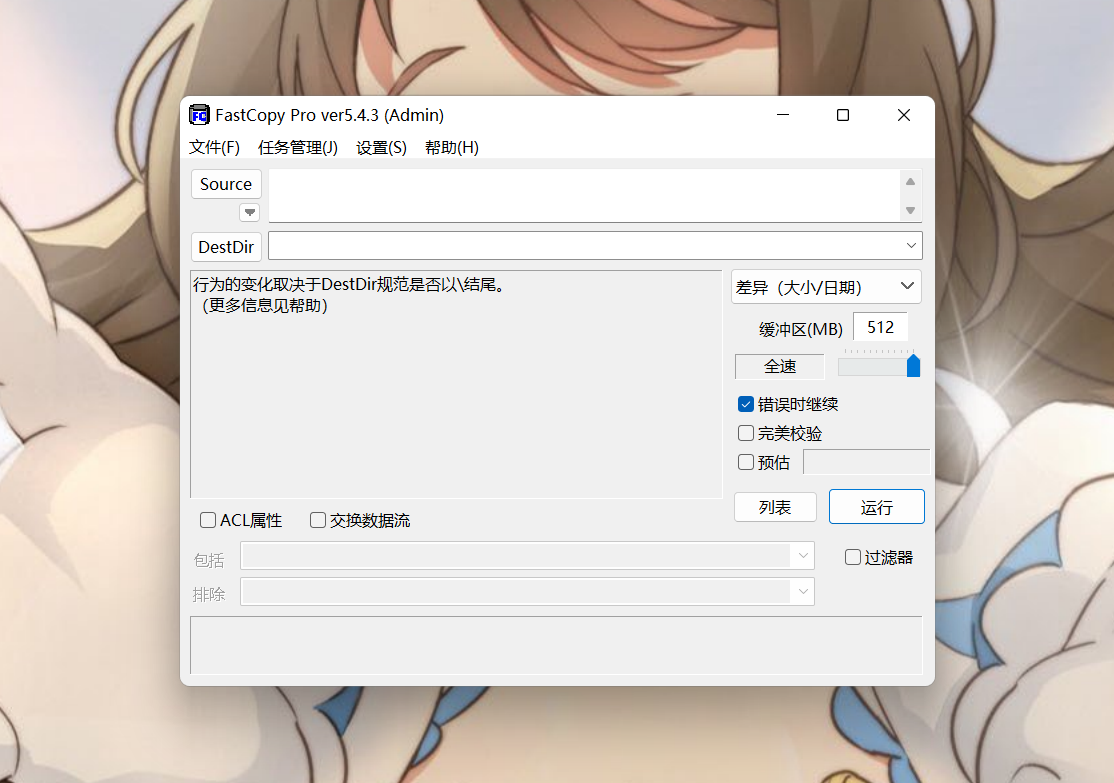This screenshot has height=783, width=1114.
Task: Uncheck the 错误时继续 checkbox
Action: click(x=746, y=404)
